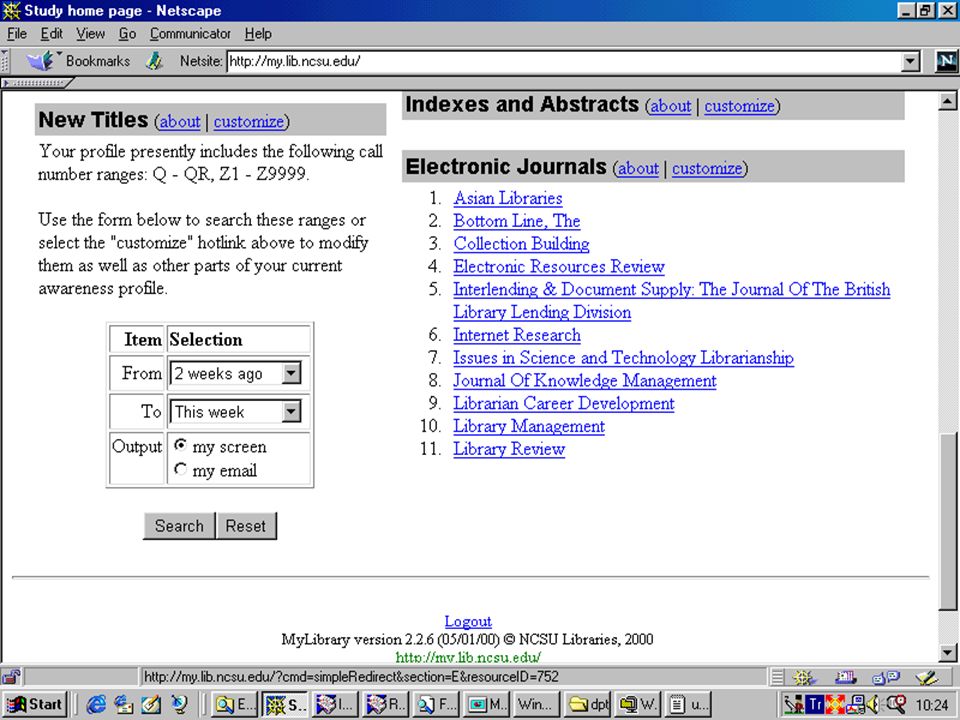The height and width of the screenshot is (720, 960).
Task: Switch to the 'dpt' folder taskbar button
Action: (x=589, y=704)
